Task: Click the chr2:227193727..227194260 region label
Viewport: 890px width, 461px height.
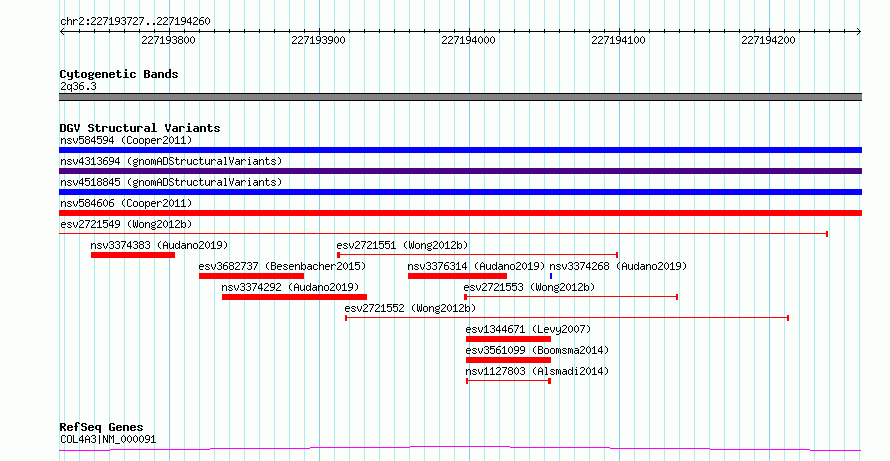Action: click(135, 22)
